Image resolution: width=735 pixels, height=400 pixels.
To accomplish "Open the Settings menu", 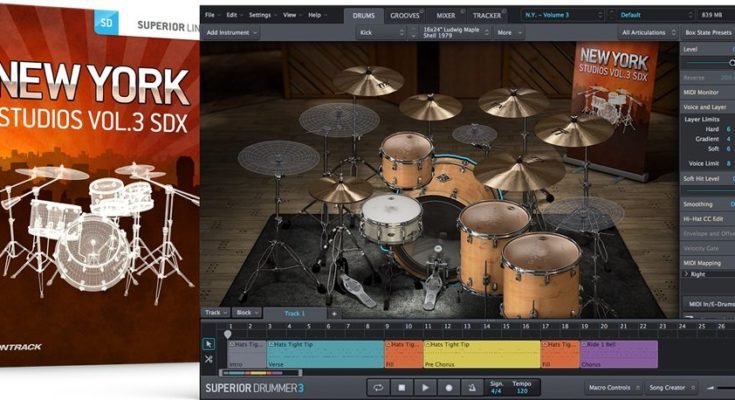I will coord(261,15).
